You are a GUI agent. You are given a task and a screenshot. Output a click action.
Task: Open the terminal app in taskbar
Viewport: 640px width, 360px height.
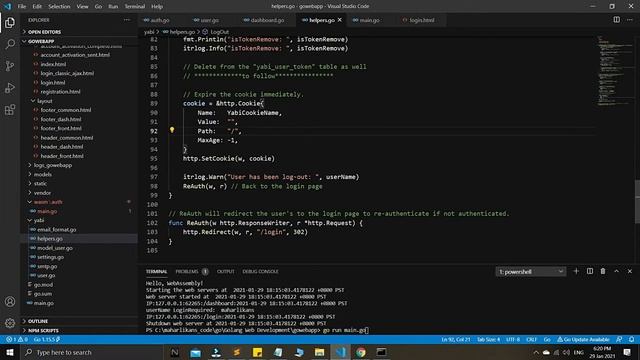coord(381,352)
